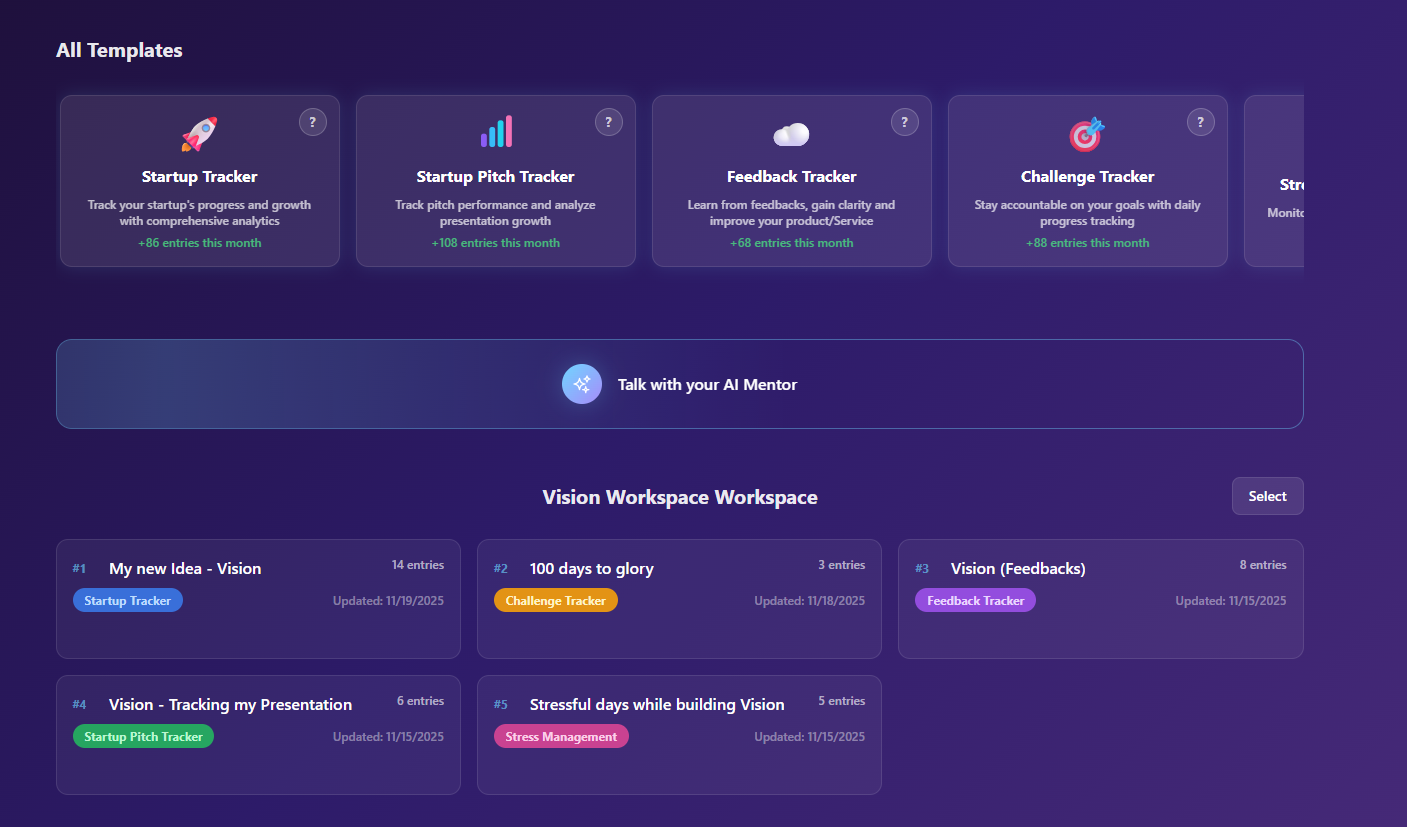Open Vision - Tracking my Presentation card
Image resolution: width=1407 pixels, height=827 pixels.
(x=230, y=704)
